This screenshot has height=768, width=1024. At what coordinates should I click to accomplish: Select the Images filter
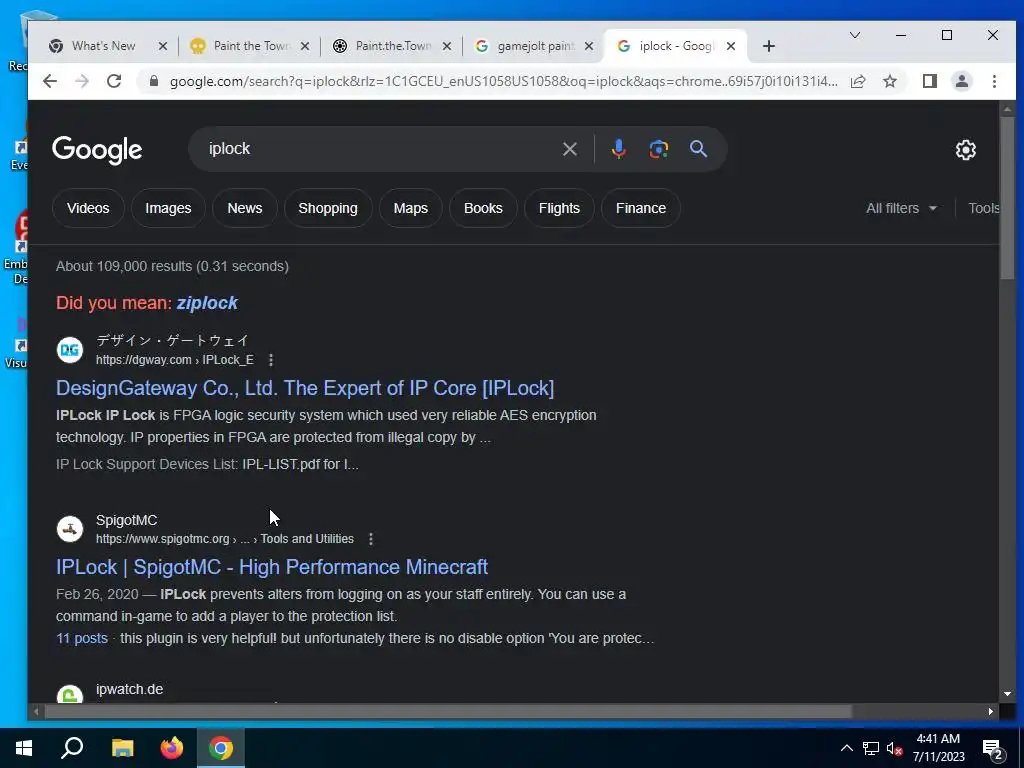coord(168,208)
